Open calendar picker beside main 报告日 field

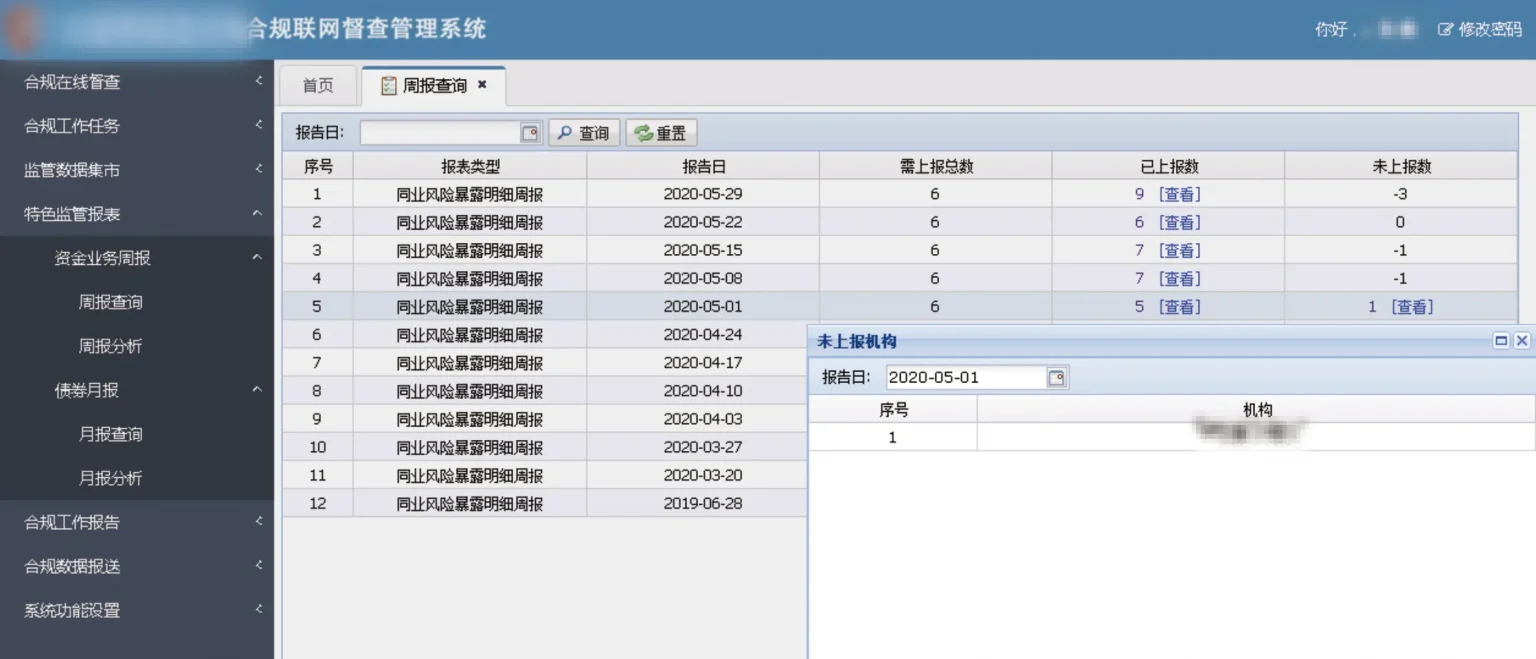click(530, 133)
